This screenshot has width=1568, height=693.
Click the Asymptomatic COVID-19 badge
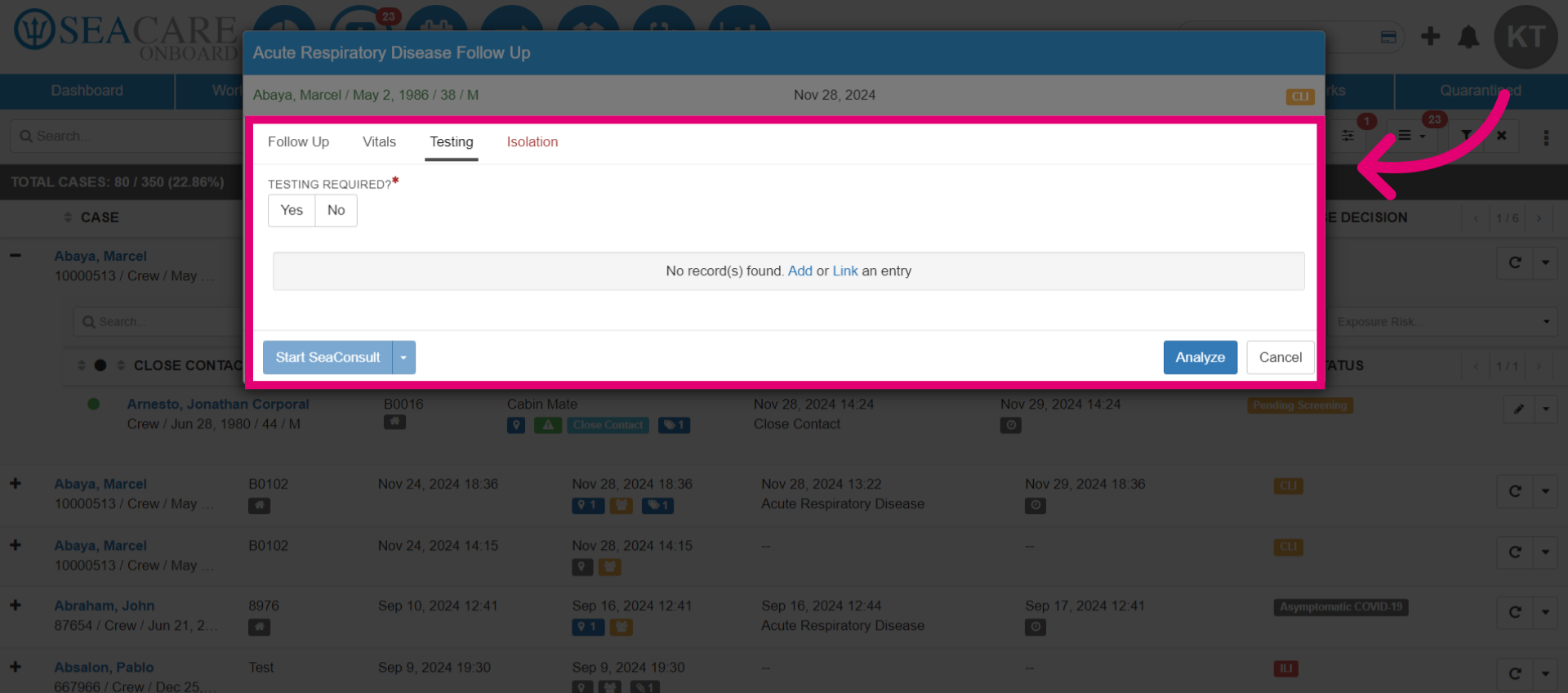[1341, 607]
